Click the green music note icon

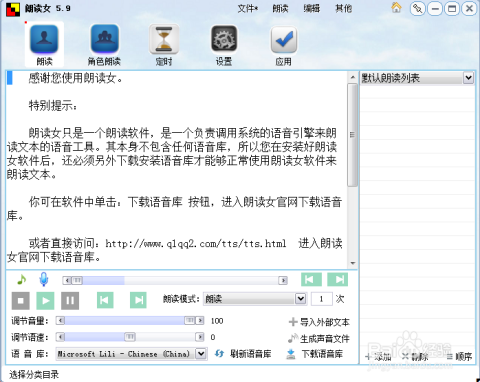click(22, 279)
